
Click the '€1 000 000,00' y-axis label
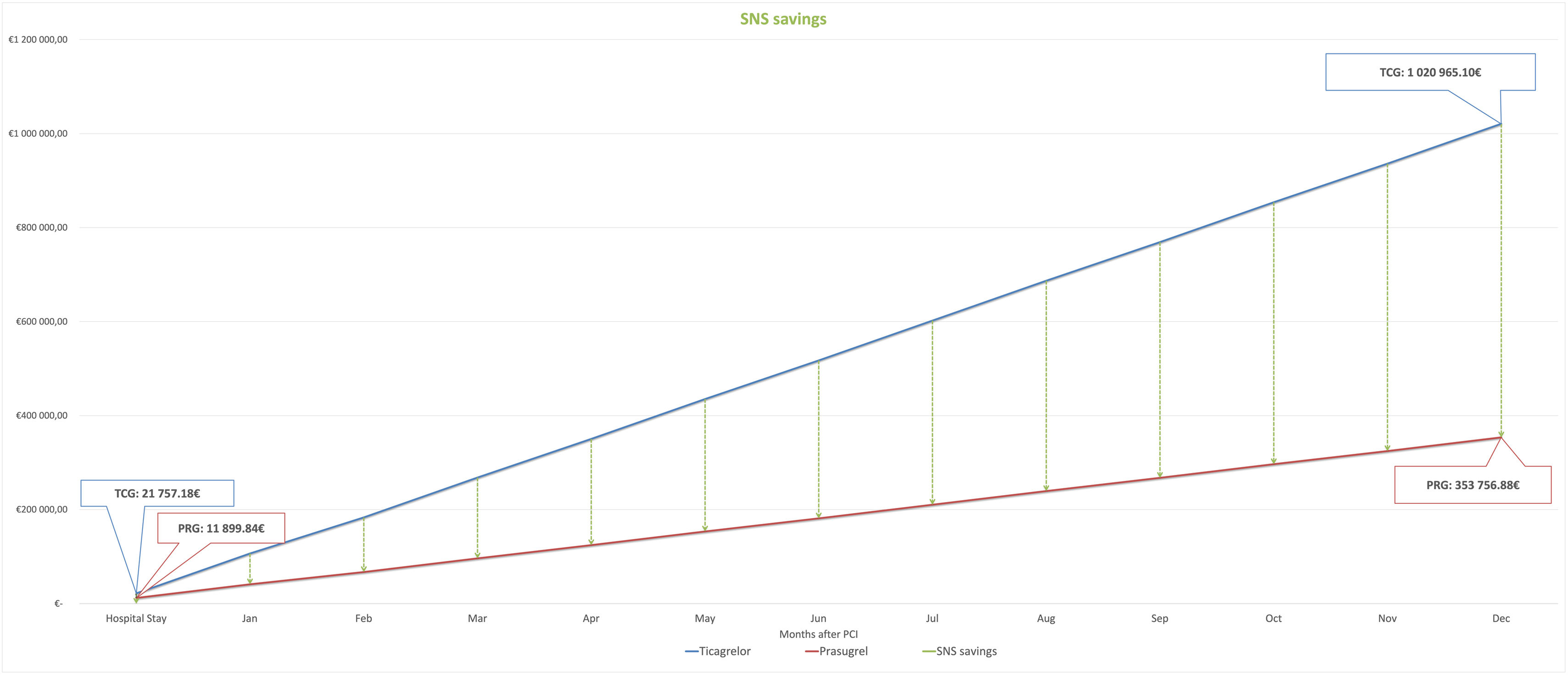38,134
